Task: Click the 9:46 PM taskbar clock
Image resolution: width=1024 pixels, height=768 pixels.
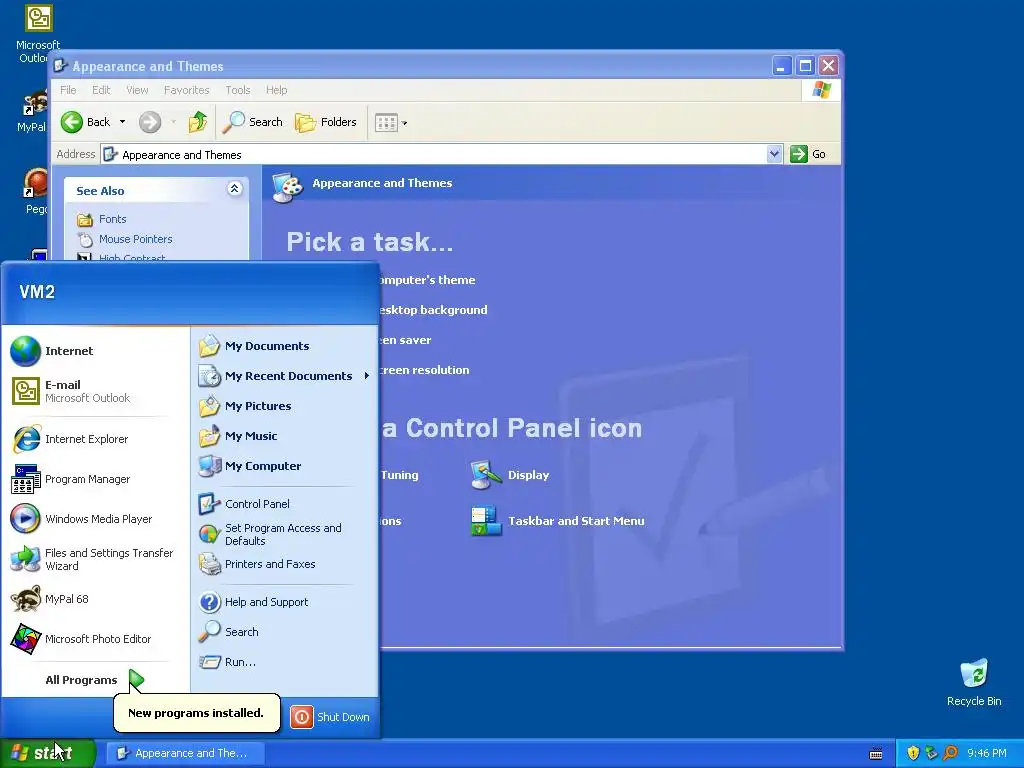Action: 987,753
